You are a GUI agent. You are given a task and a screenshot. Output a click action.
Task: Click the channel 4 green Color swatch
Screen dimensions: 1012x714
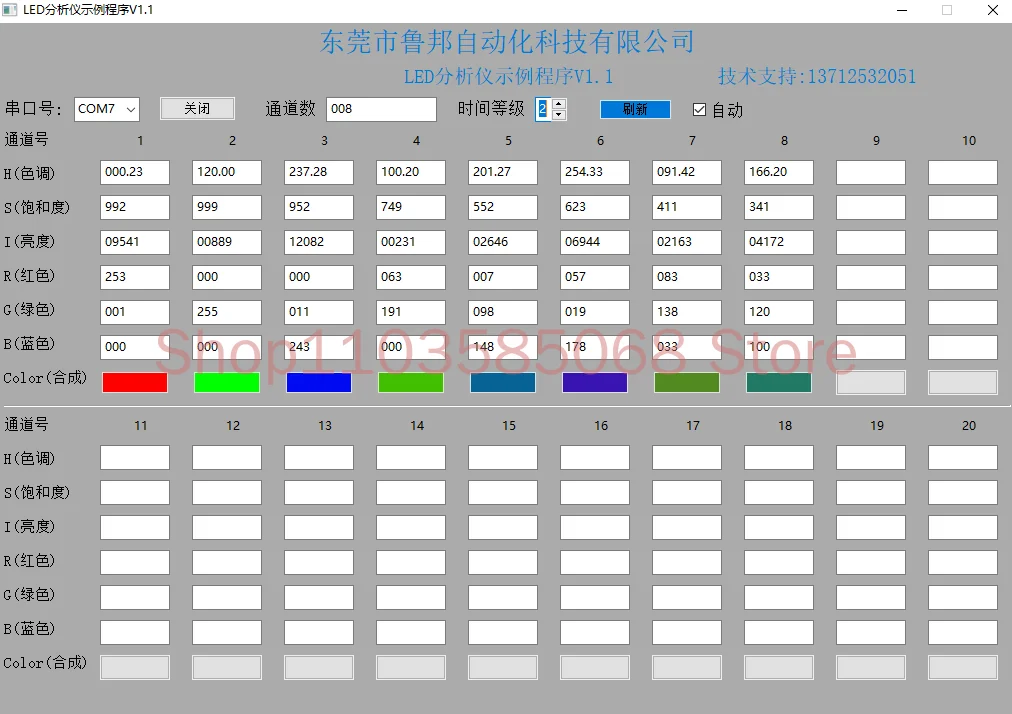[410, 382]
